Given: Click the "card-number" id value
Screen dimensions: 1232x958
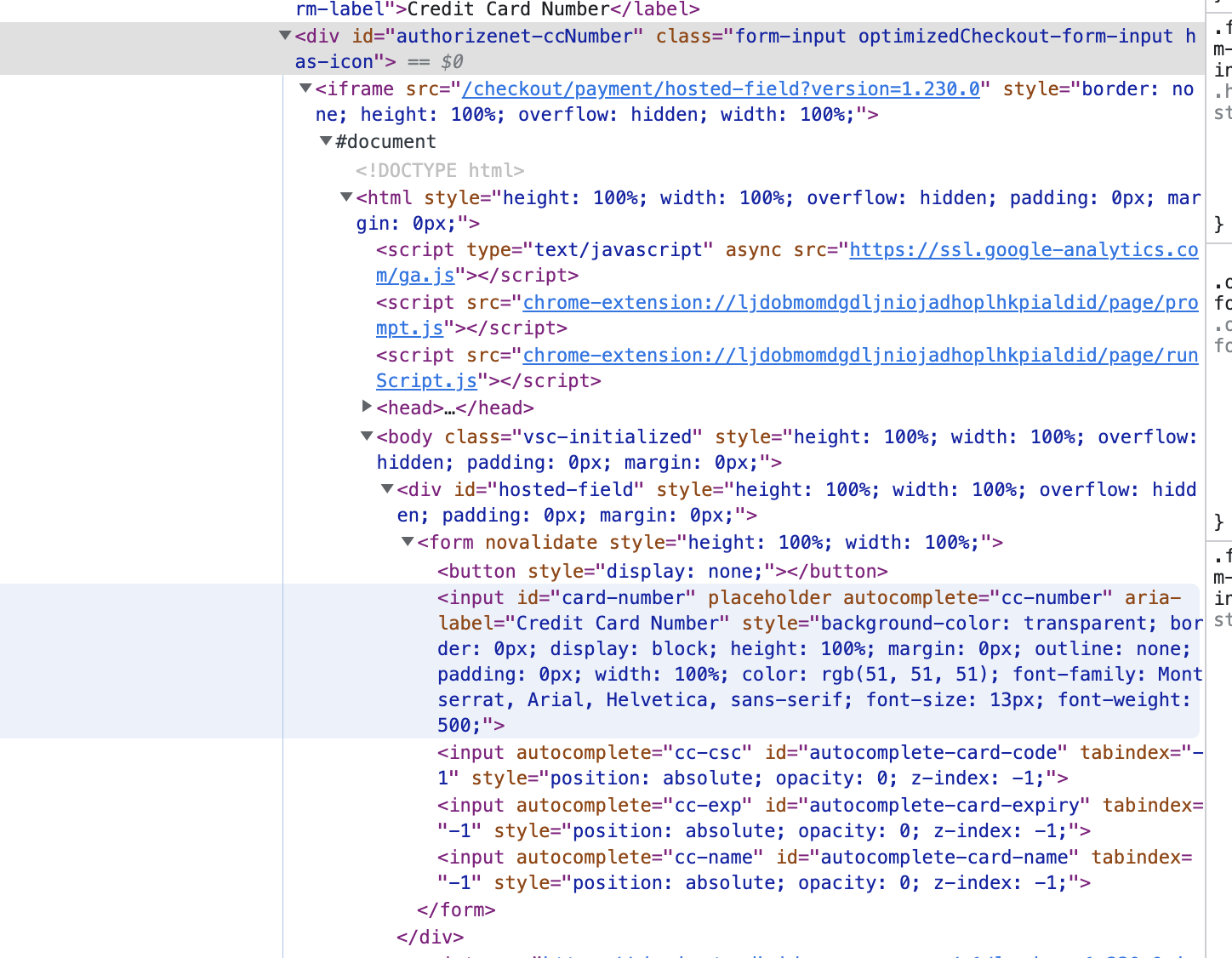Looking at the screenshot, I should pos(624,597).
